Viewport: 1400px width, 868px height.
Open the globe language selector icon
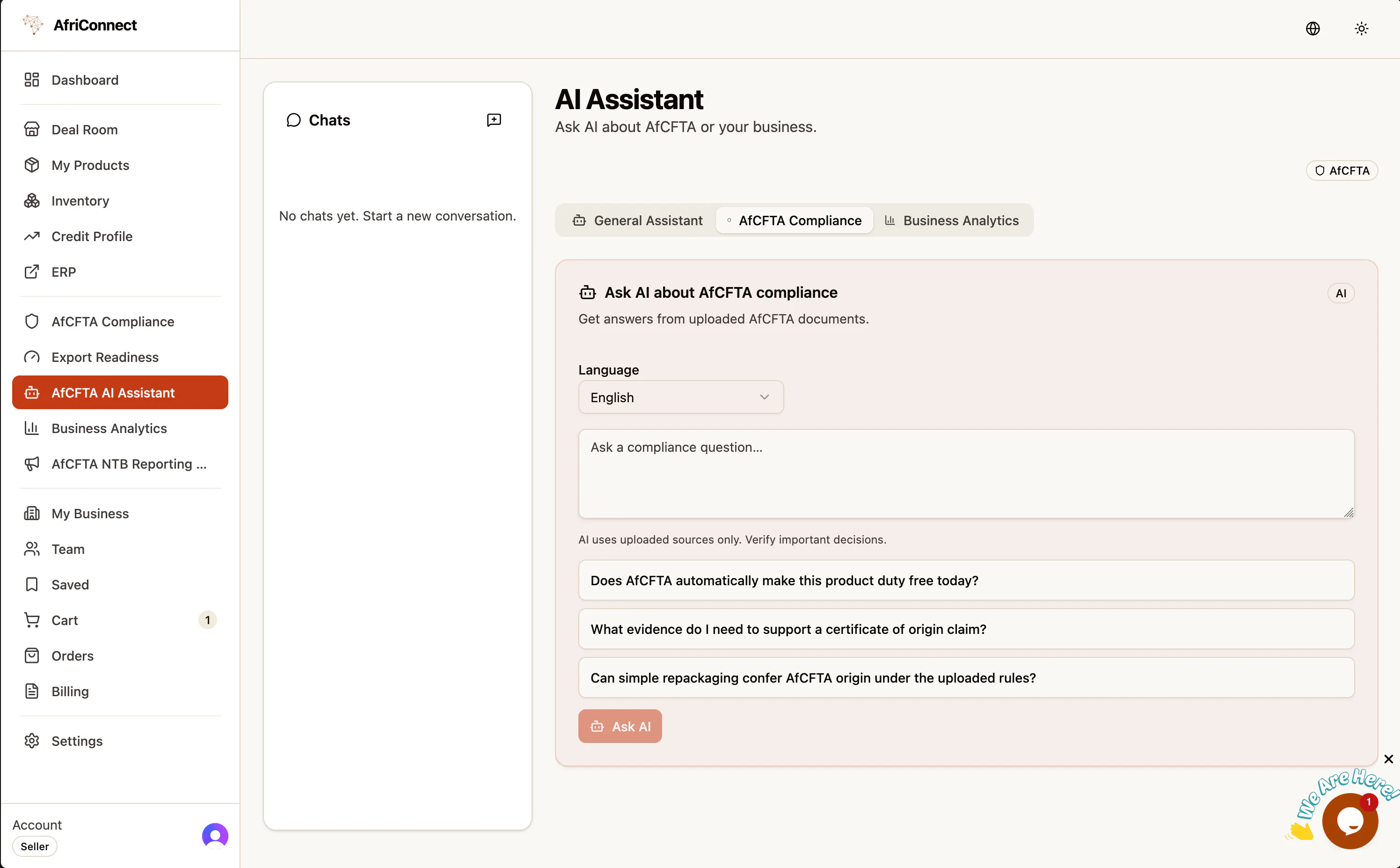(x=1312, y=29)
